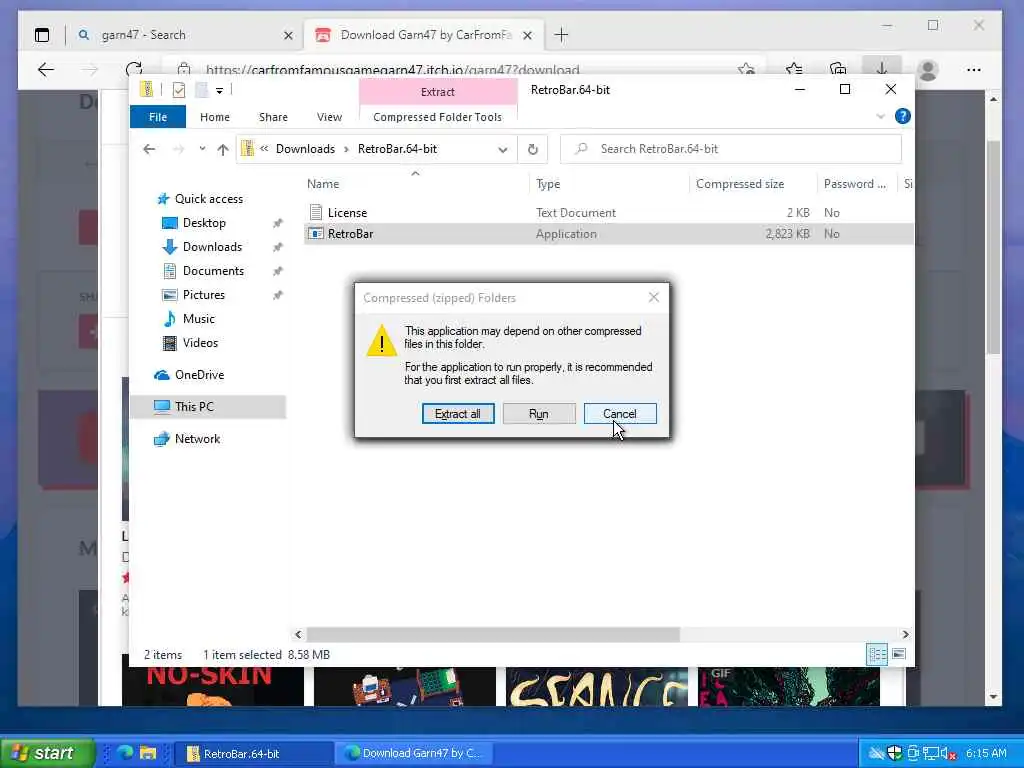Open the Compressed Folder Tools tab
1024x768 pixels.
tap(438, 117)
